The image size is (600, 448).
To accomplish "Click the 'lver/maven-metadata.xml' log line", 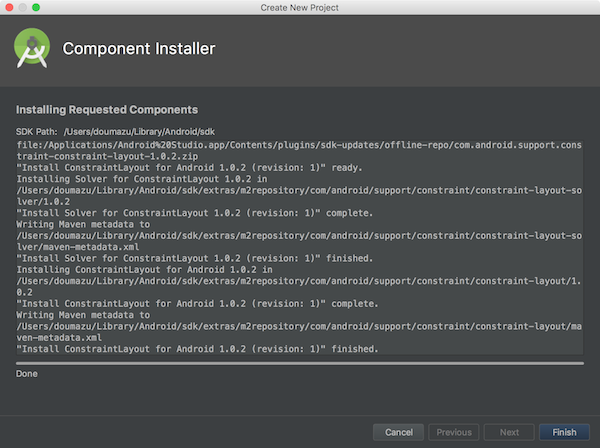I will [78, 247].
